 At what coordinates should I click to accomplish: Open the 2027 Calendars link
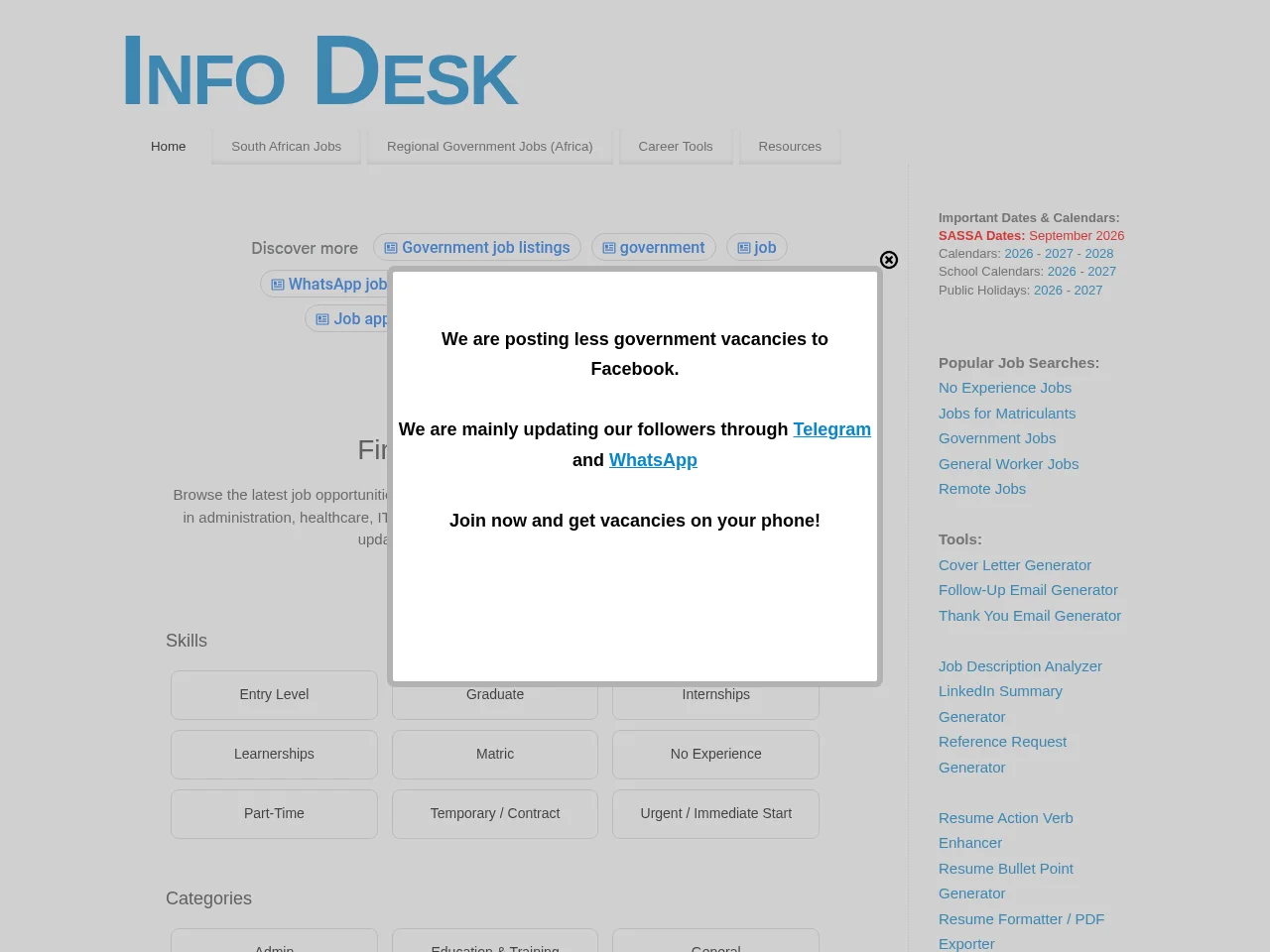tap(1059, 253)
